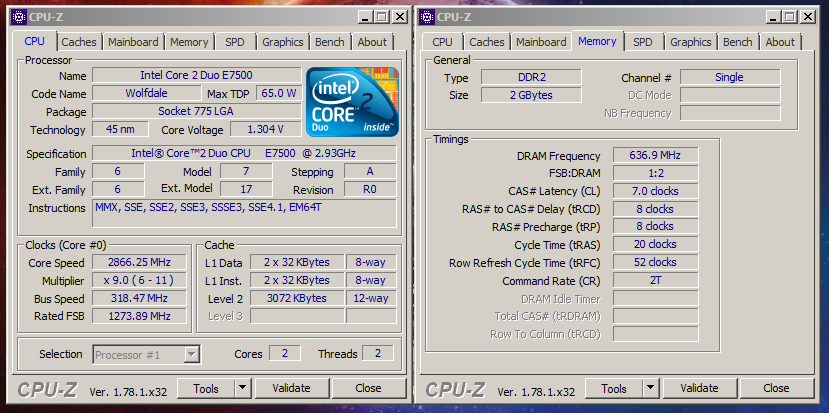
Task: Click the specification field reading E7500 @ 2.93GHz
Action: pos(244,153)
